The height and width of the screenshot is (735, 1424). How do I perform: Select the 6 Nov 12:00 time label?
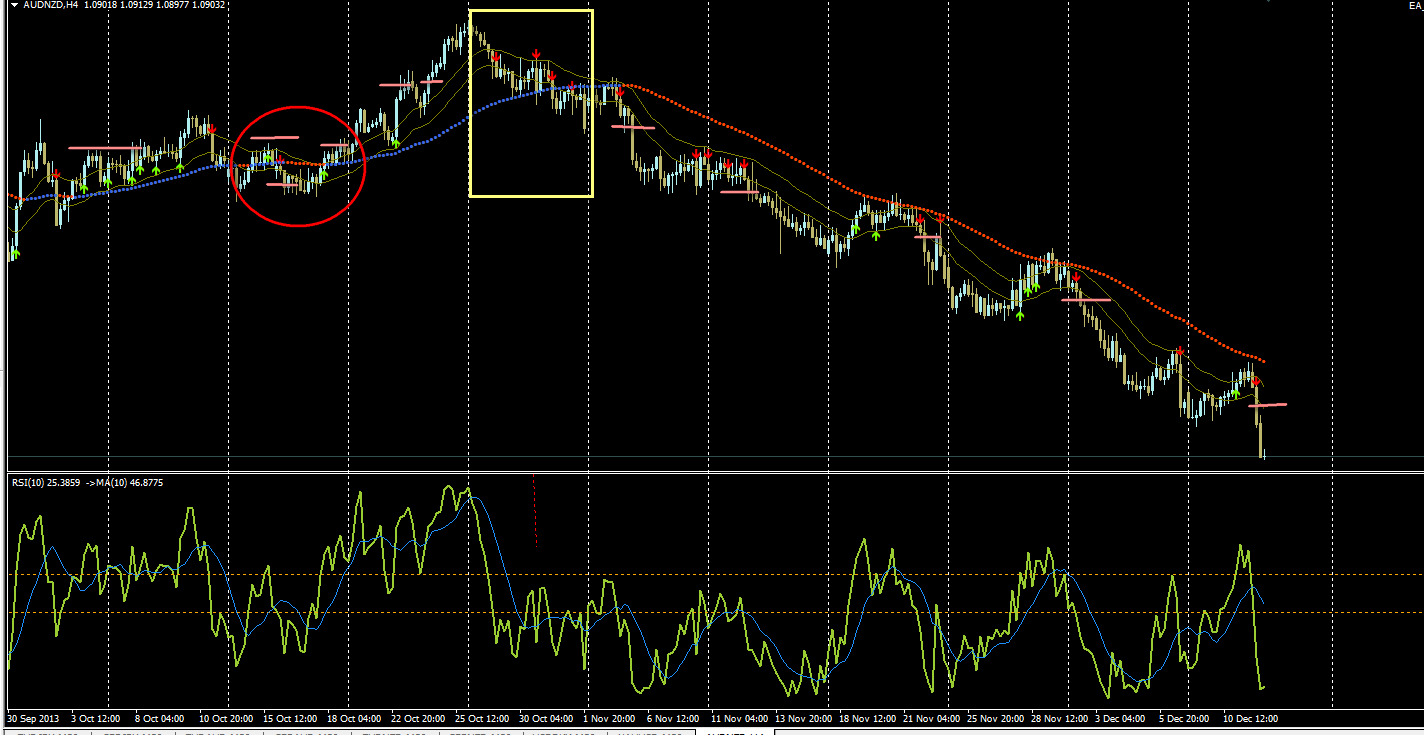click(x=672, y=718)
